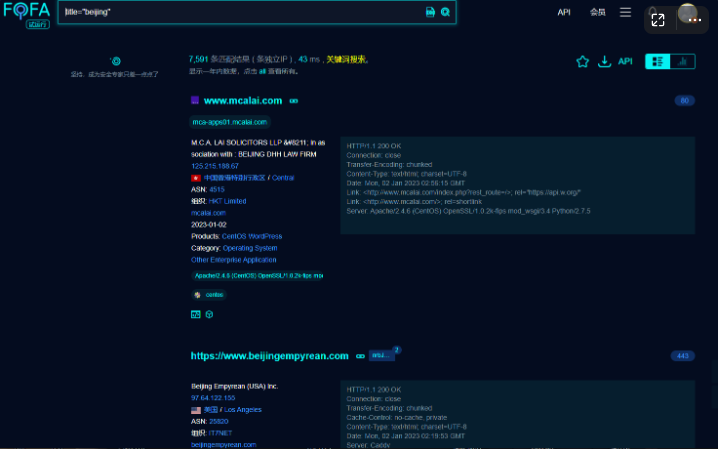This screenshot has height=449, width=718.
Task: Click the port 443 badge
Action: point(682,356)
